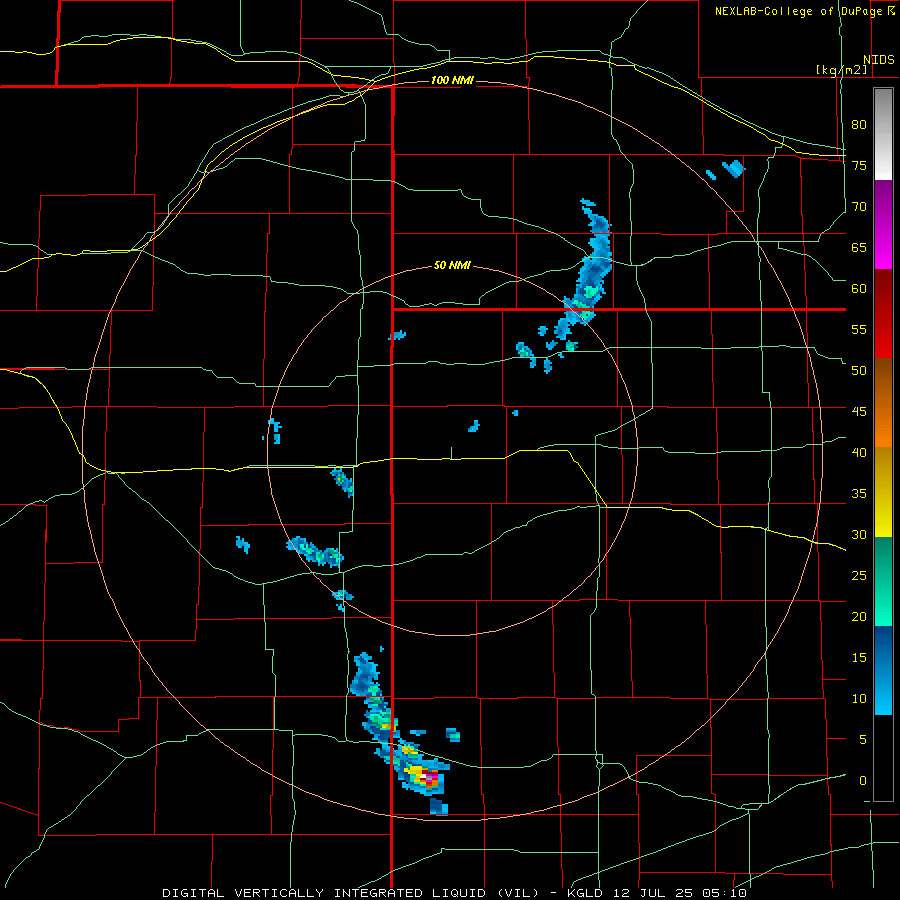Click the scale value 0

[863, 781]
